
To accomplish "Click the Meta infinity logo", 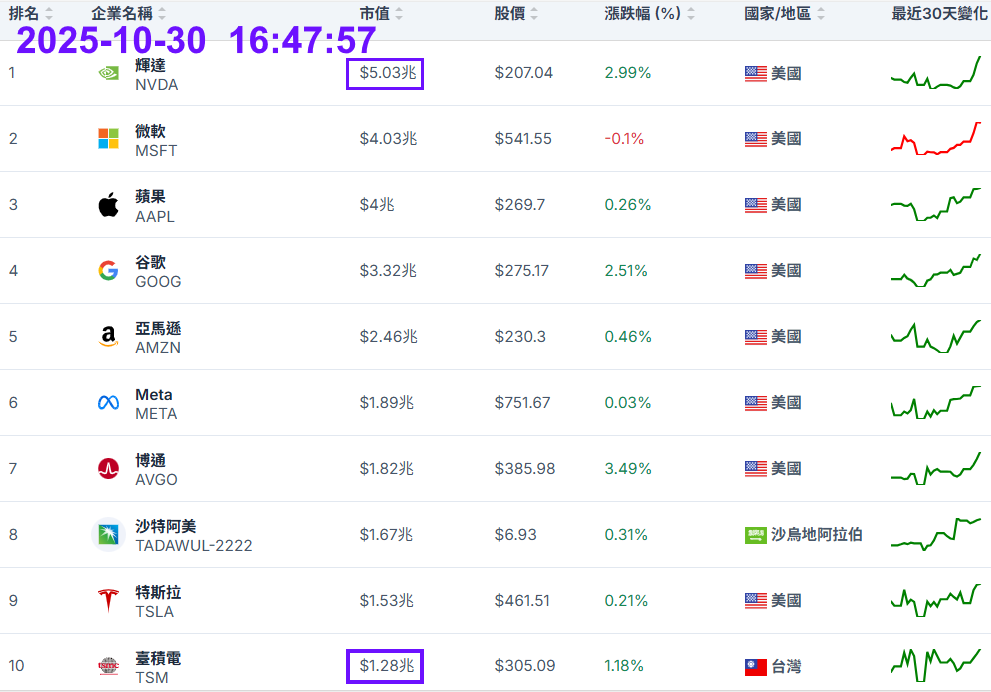I will point(108,403).
